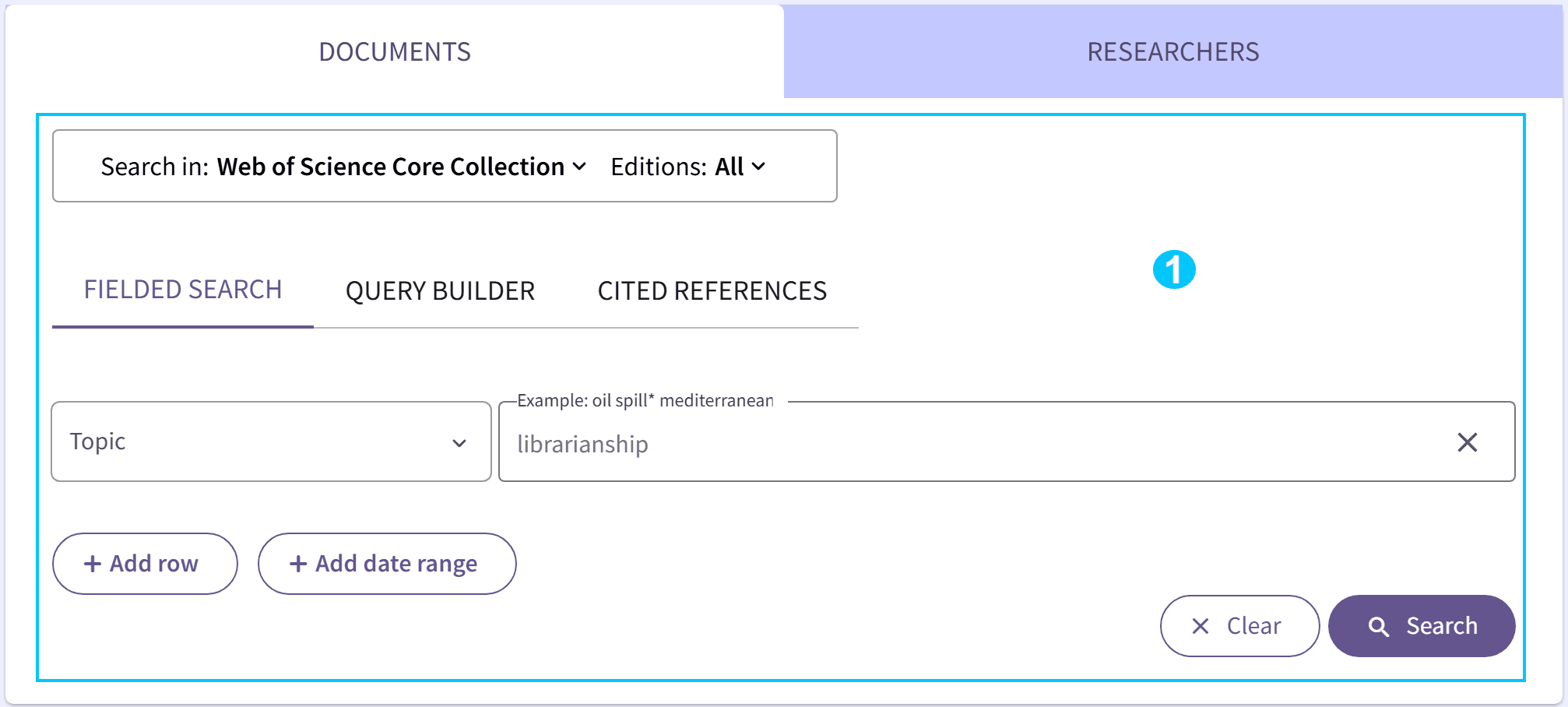The height and width of the screenshot is (707, 1568).
Task: Open the Cited References tab
Action: tap(712, 290)
